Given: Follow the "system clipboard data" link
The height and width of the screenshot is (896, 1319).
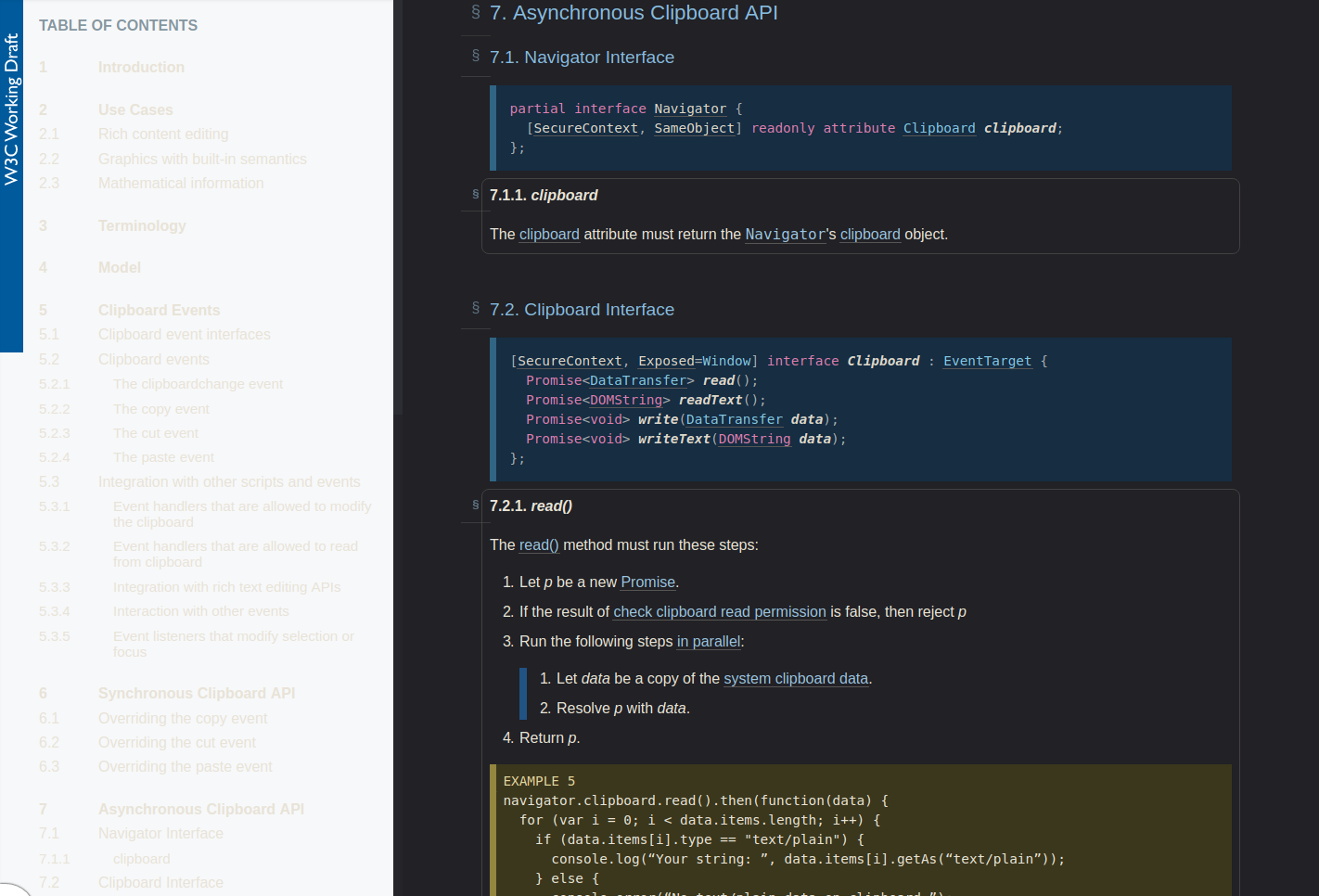Looking at the screenshot, I should point(795,678).
